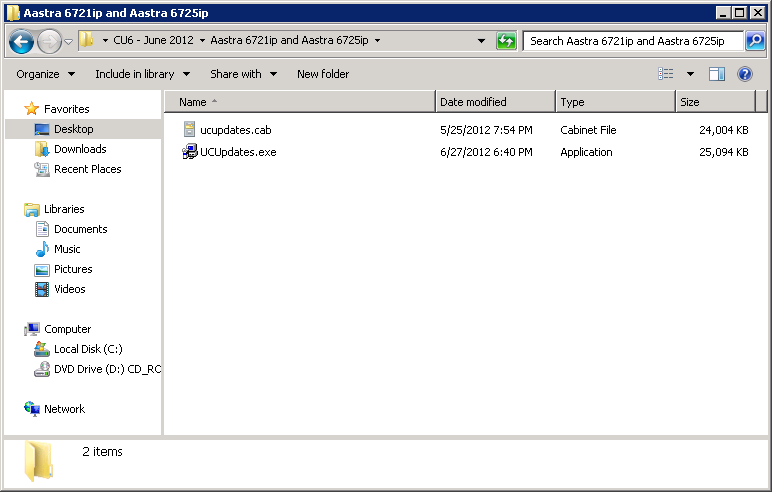Select Network in the navigation pane
The height and width of the screenshot is (492, 772).
tap(64, 409)
